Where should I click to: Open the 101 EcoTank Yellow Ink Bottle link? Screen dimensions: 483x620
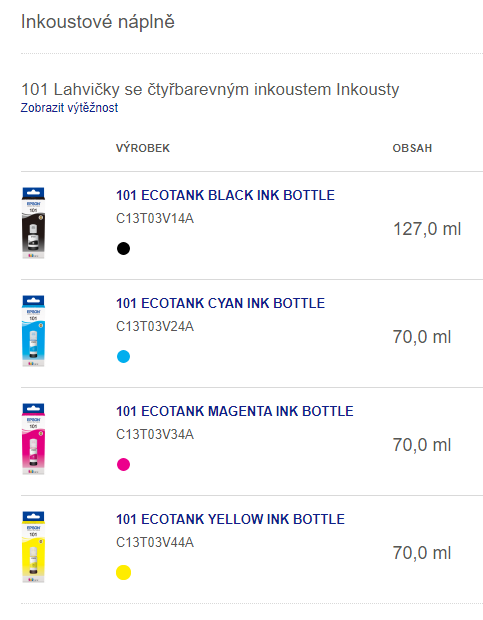230,519
